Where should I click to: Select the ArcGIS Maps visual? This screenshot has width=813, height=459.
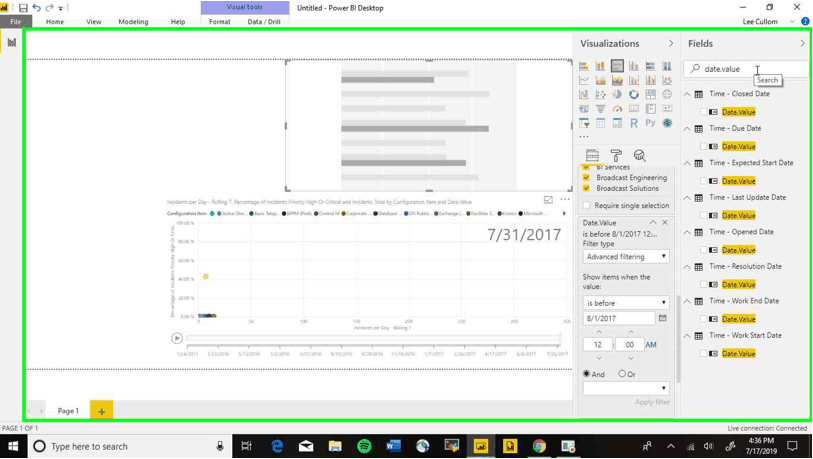pos(667,123)
